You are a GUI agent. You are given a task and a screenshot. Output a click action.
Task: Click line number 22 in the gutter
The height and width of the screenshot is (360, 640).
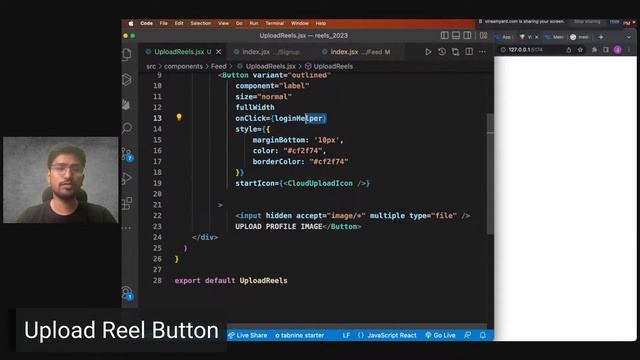tap(157, 216)
